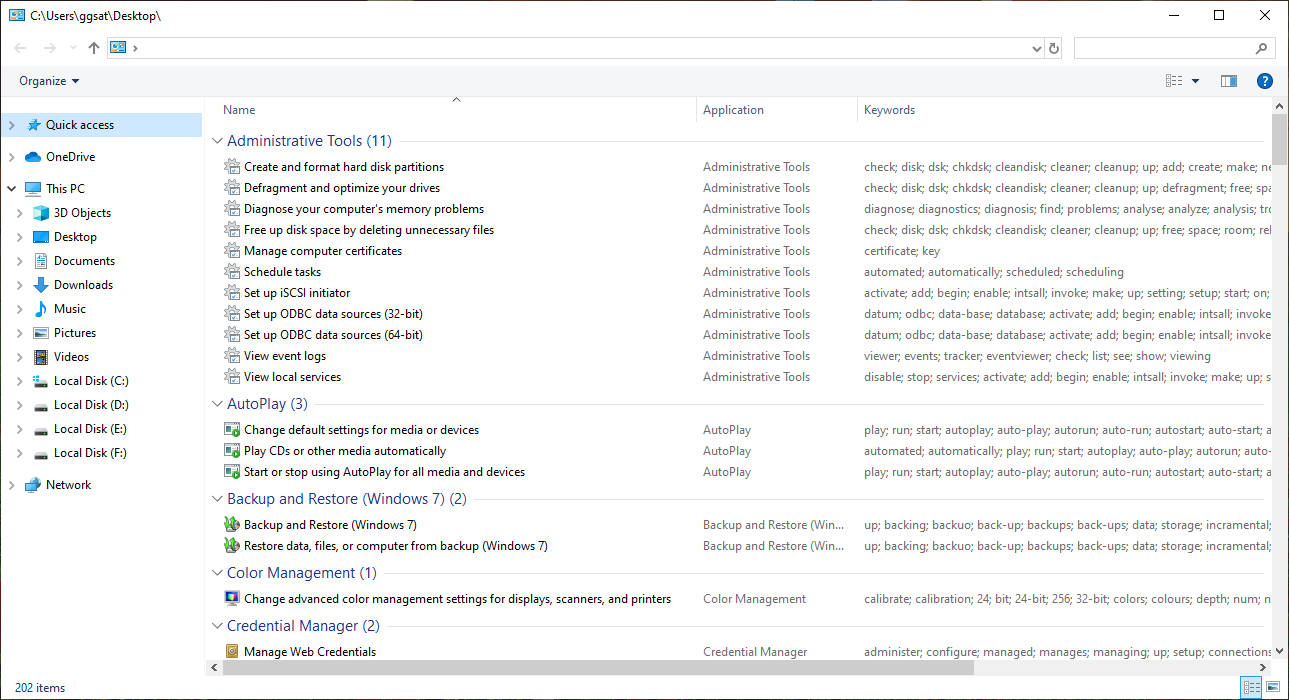Open Diagnose your computer's memory problems

(x=364, y=209)
